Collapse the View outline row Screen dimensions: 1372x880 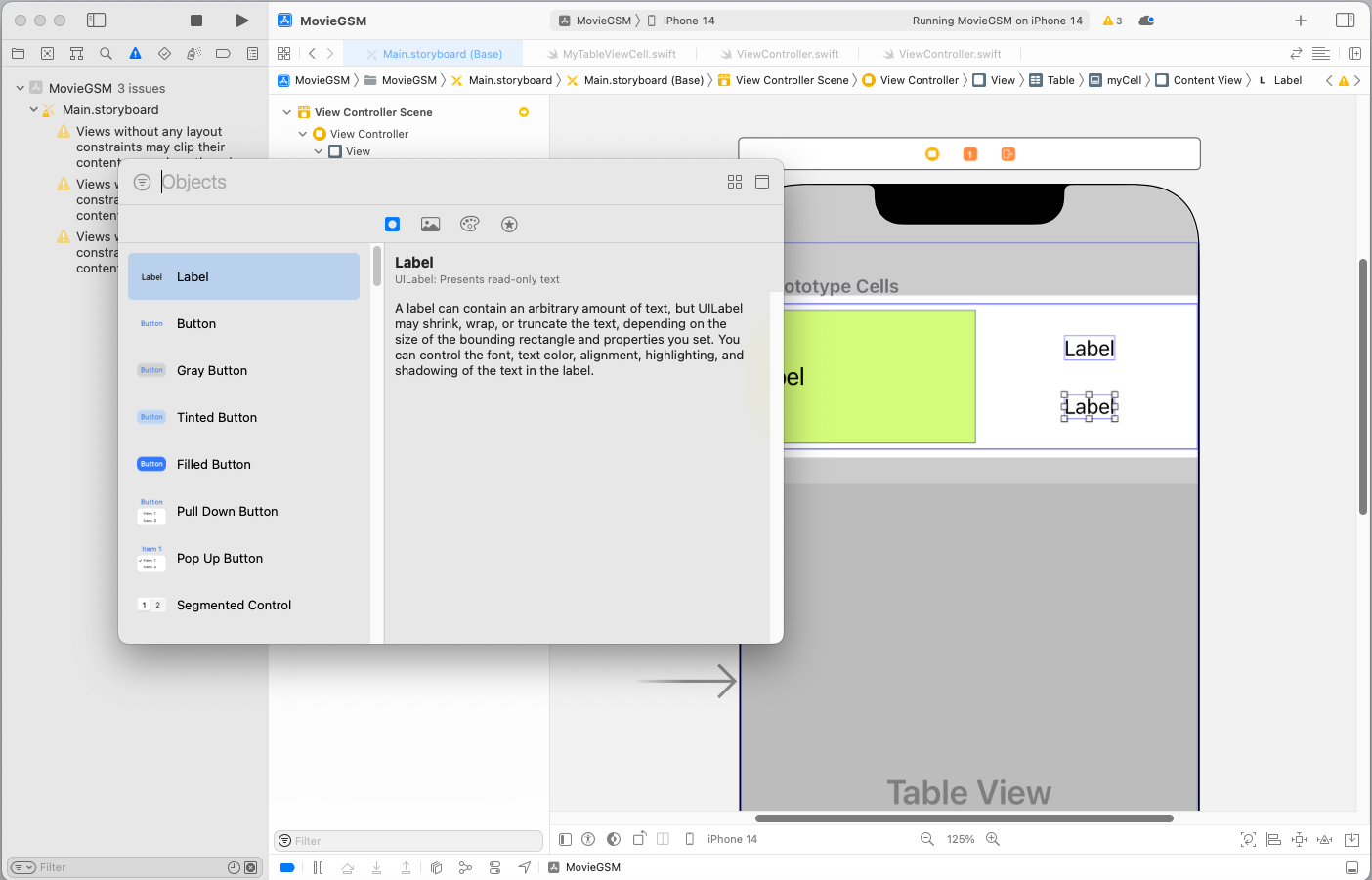coord(318,151)
